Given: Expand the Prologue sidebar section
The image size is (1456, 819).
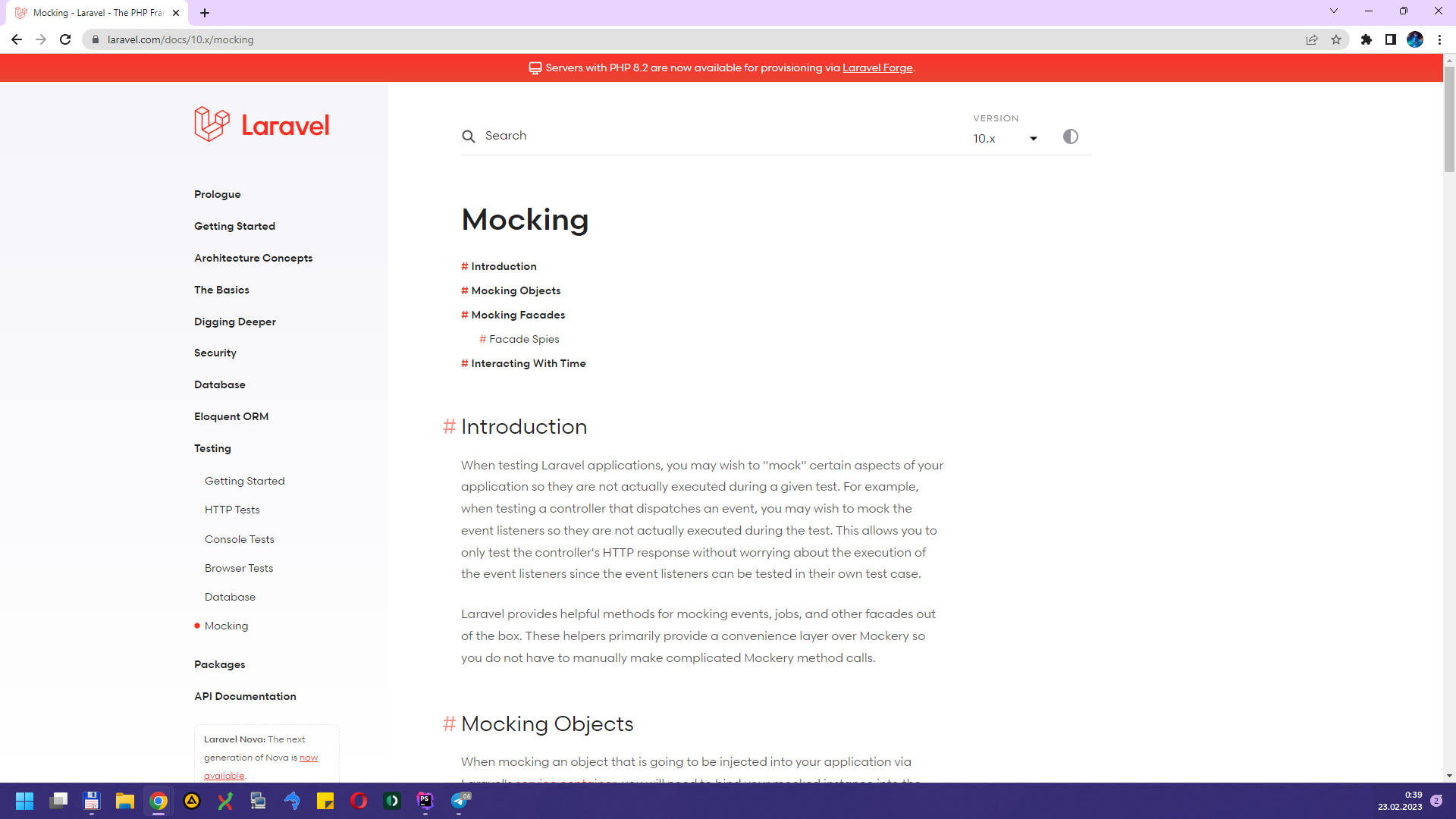Looking at the screenshot, I should pyautogui.click(x=217, y=194).
